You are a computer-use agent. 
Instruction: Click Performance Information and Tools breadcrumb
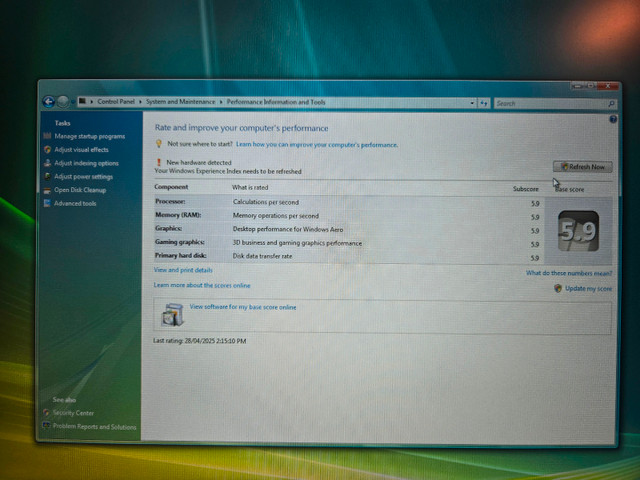[276, 102]
